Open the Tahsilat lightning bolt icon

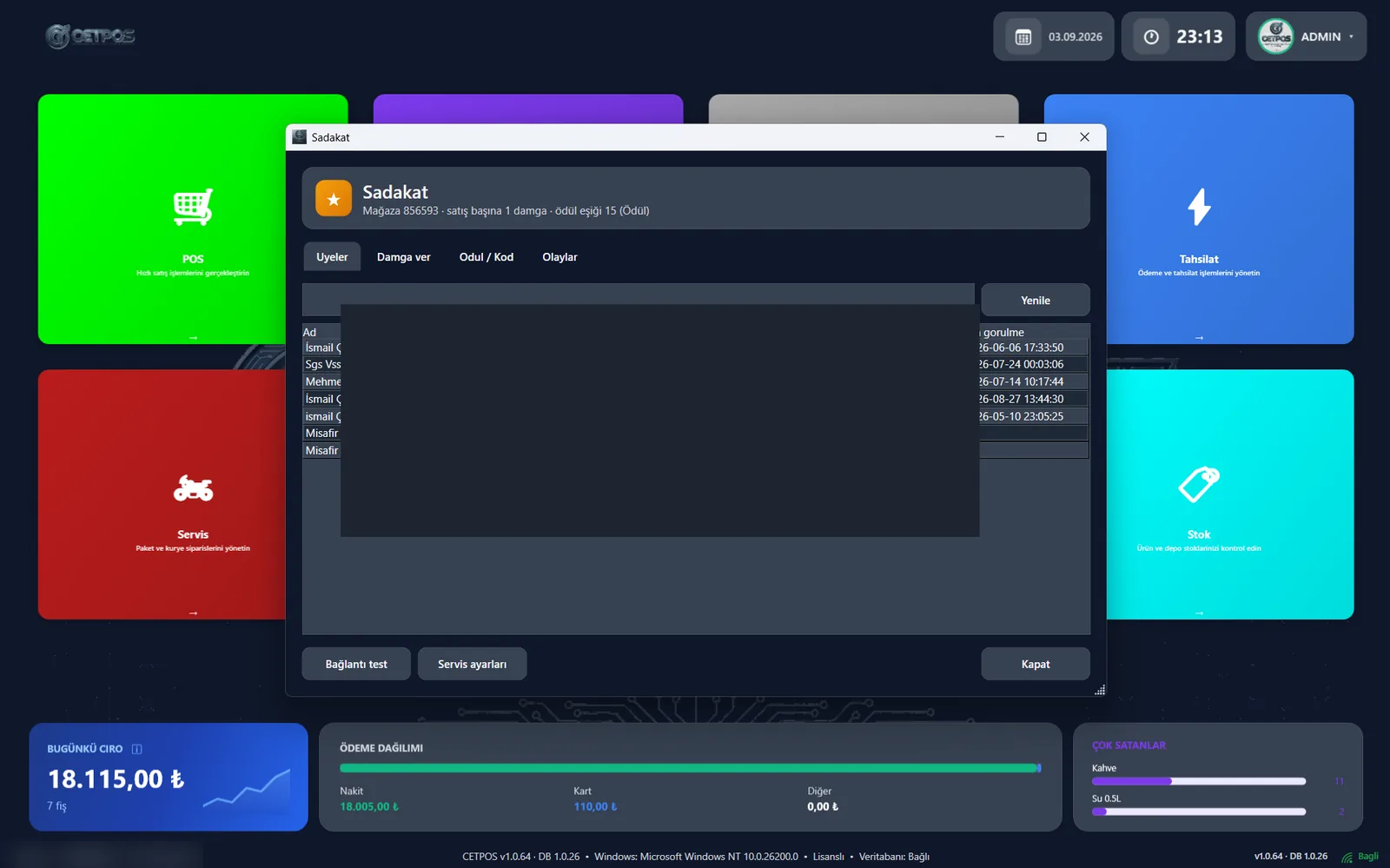(x=1199, y=207)
